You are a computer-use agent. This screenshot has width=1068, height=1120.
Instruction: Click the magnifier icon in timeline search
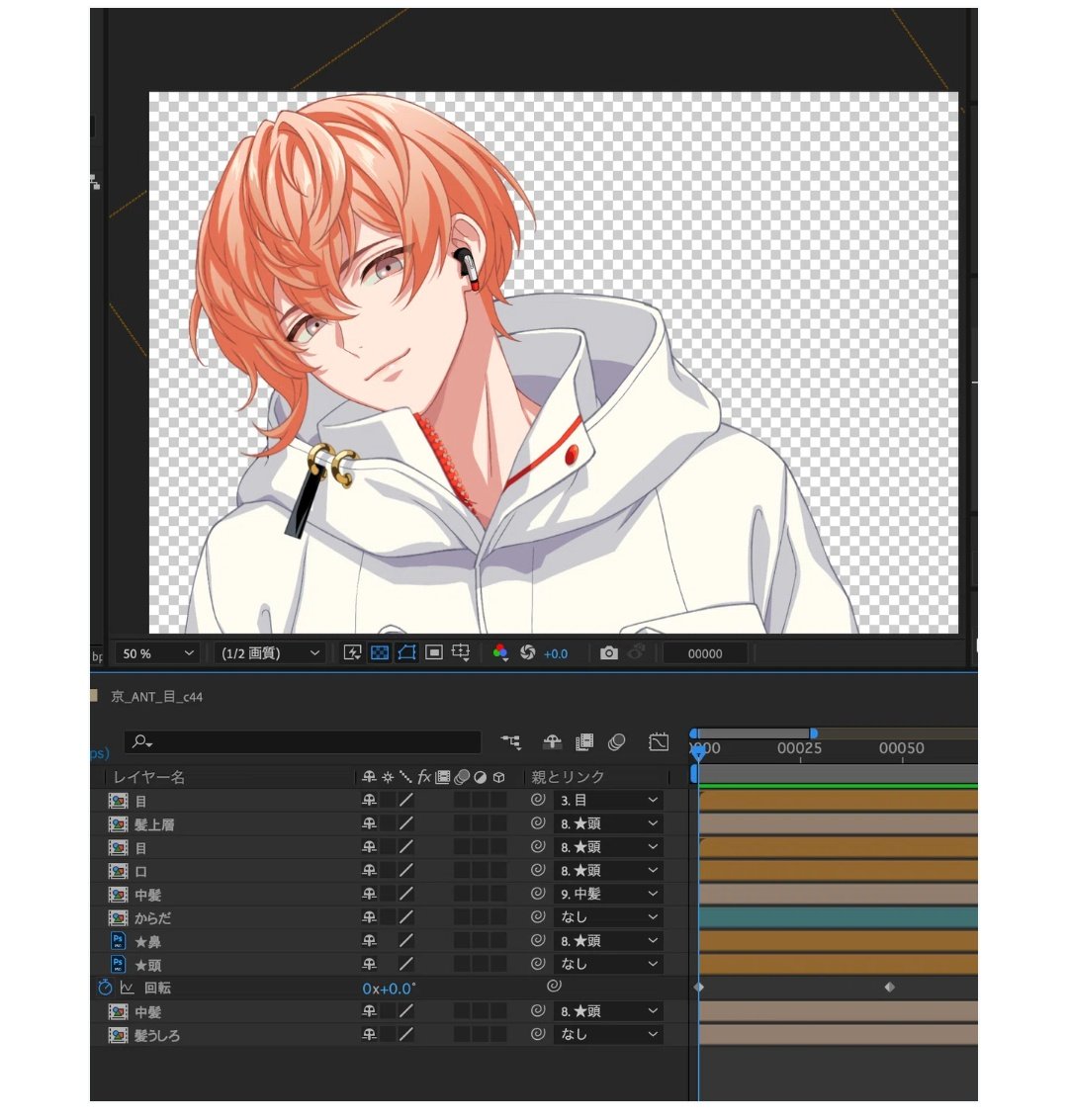pyautogui.click(x=142, y=741)
